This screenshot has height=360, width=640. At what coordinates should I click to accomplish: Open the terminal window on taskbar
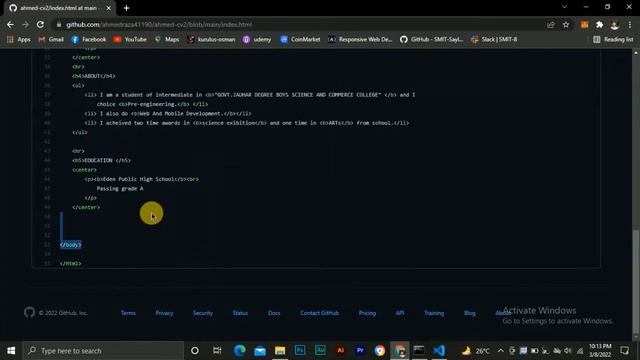point(419,351)
